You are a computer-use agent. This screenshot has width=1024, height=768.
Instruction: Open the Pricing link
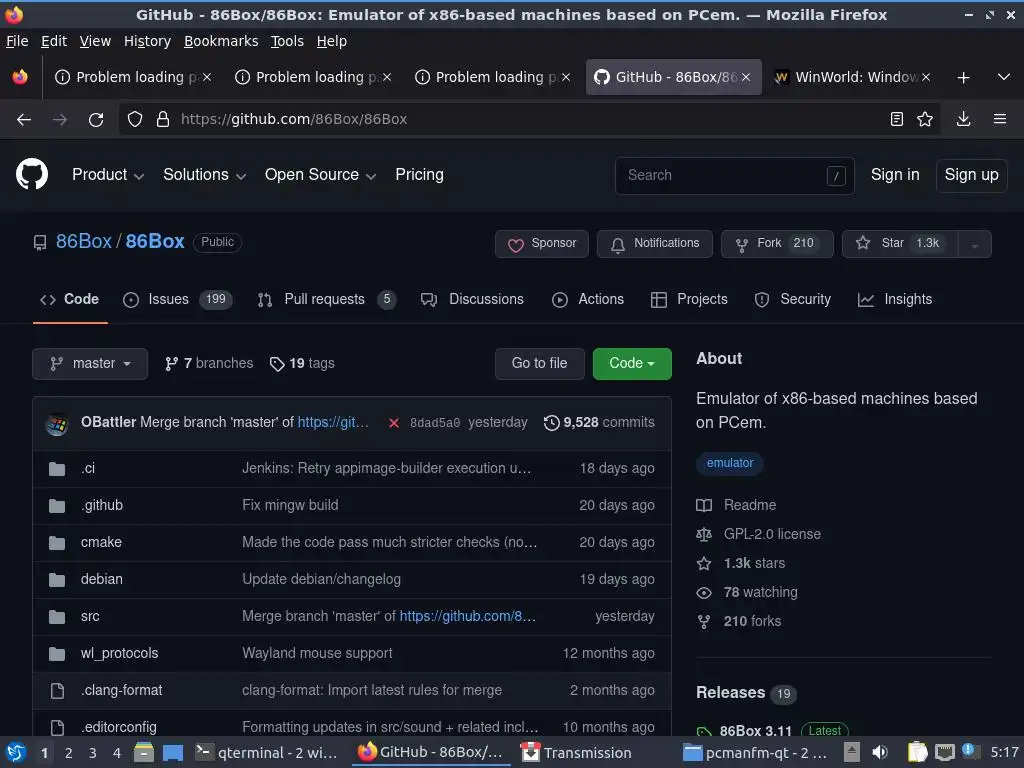tap(419, 175)
